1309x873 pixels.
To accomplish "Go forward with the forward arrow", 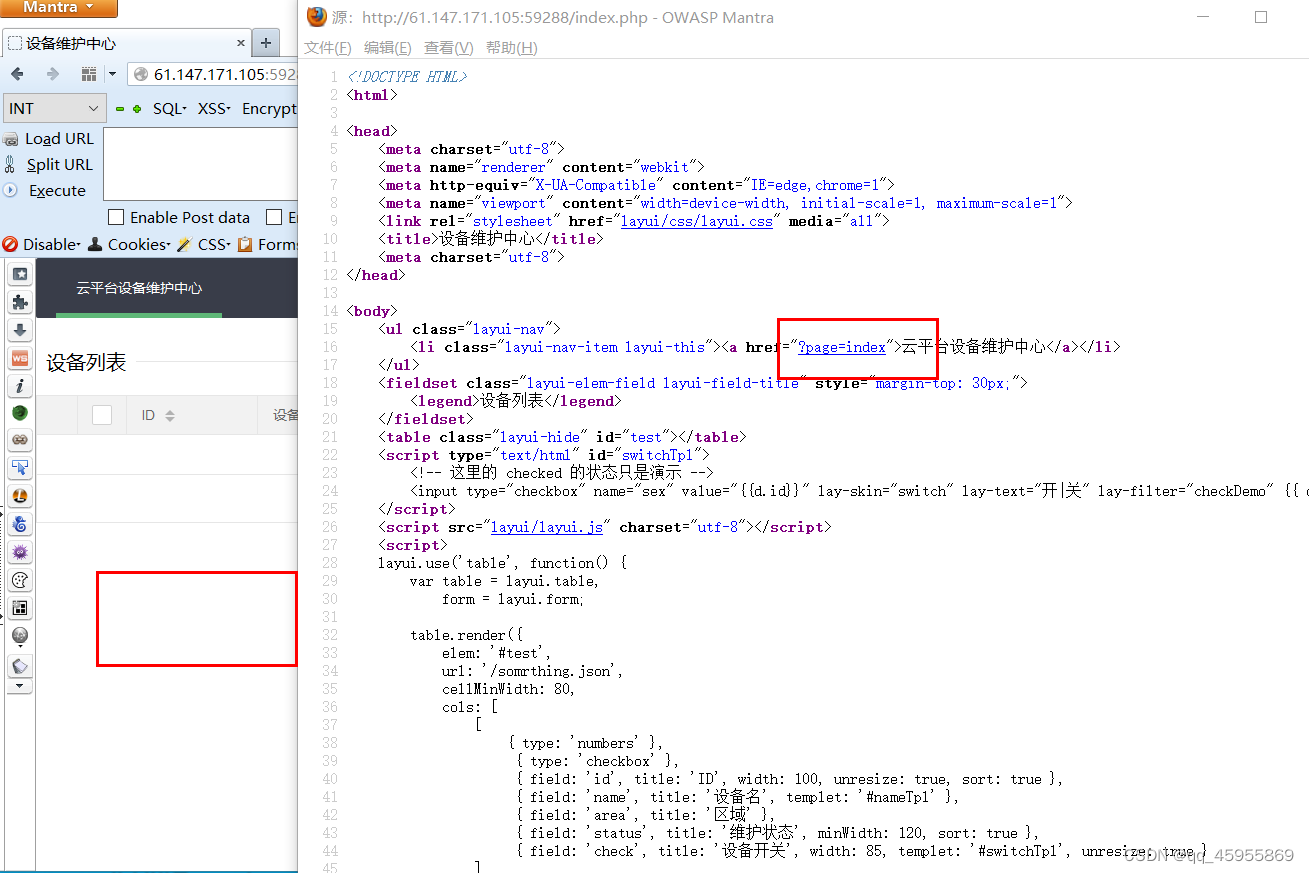I will [52, 75].
